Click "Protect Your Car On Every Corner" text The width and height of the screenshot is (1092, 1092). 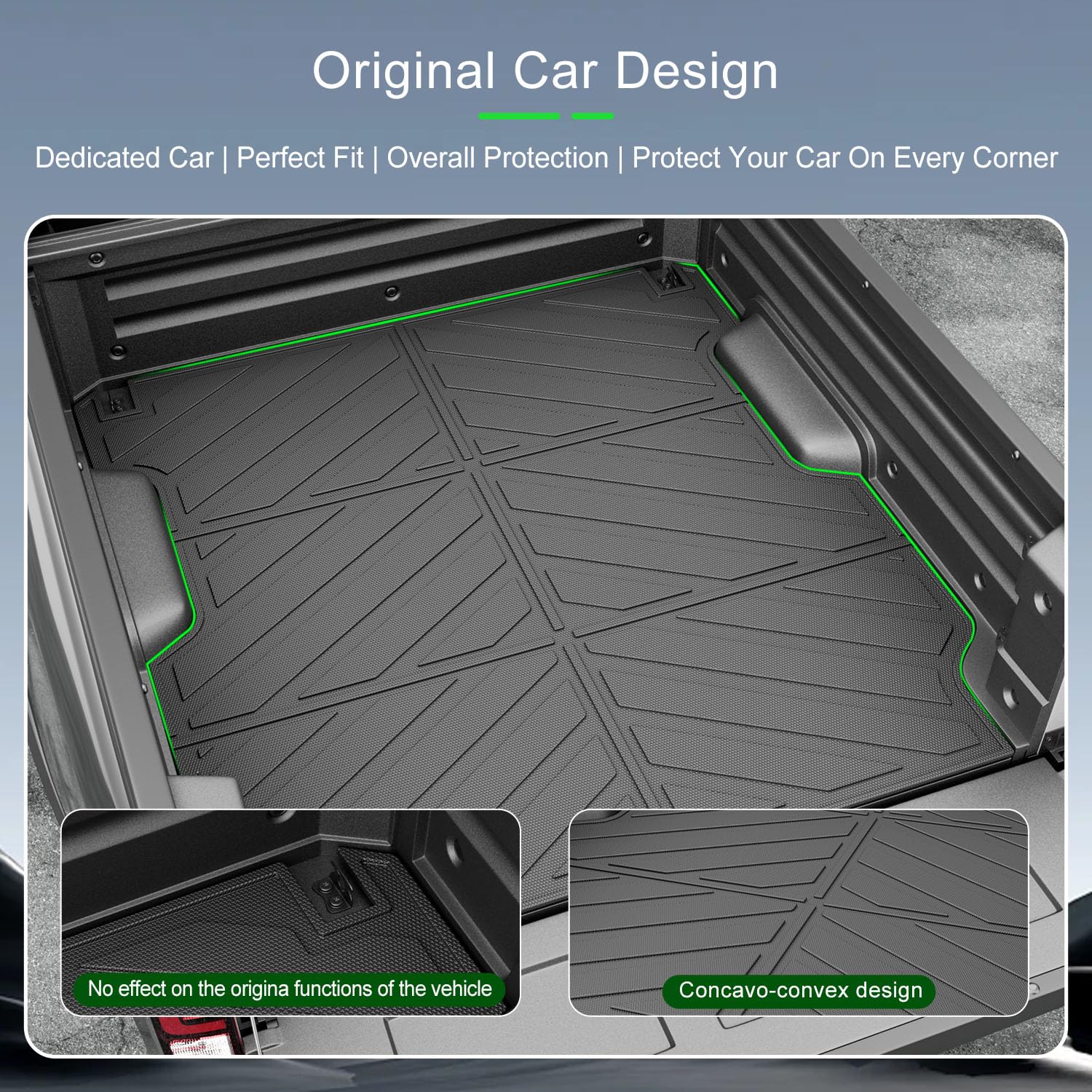click(844, 158)
